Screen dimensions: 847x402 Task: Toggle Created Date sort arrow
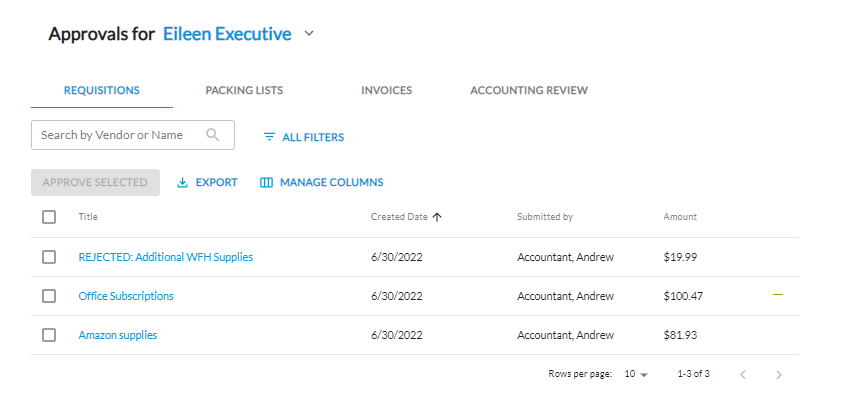(437, 217)
